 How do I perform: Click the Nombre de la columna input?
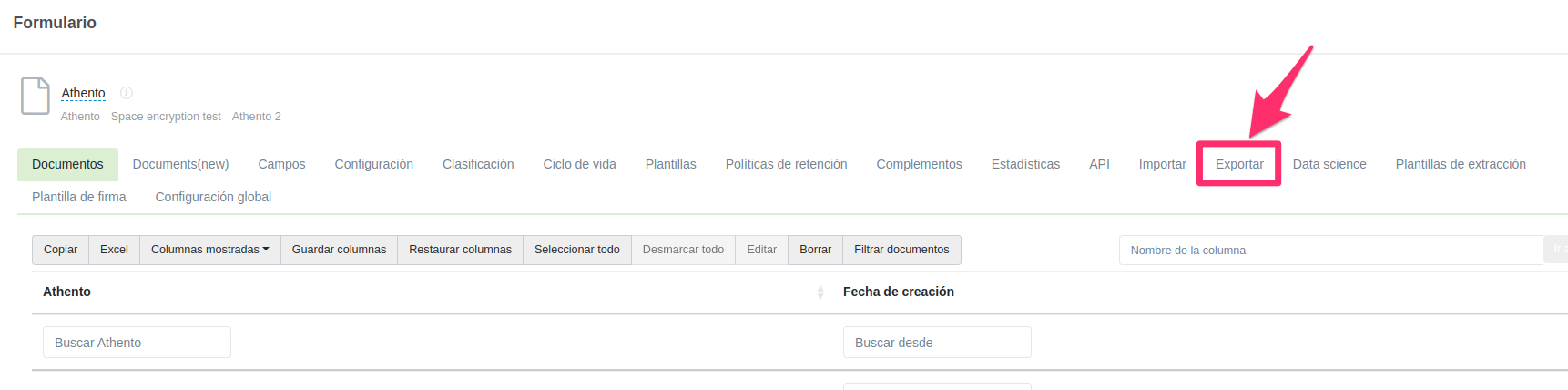click(1329, 251)
